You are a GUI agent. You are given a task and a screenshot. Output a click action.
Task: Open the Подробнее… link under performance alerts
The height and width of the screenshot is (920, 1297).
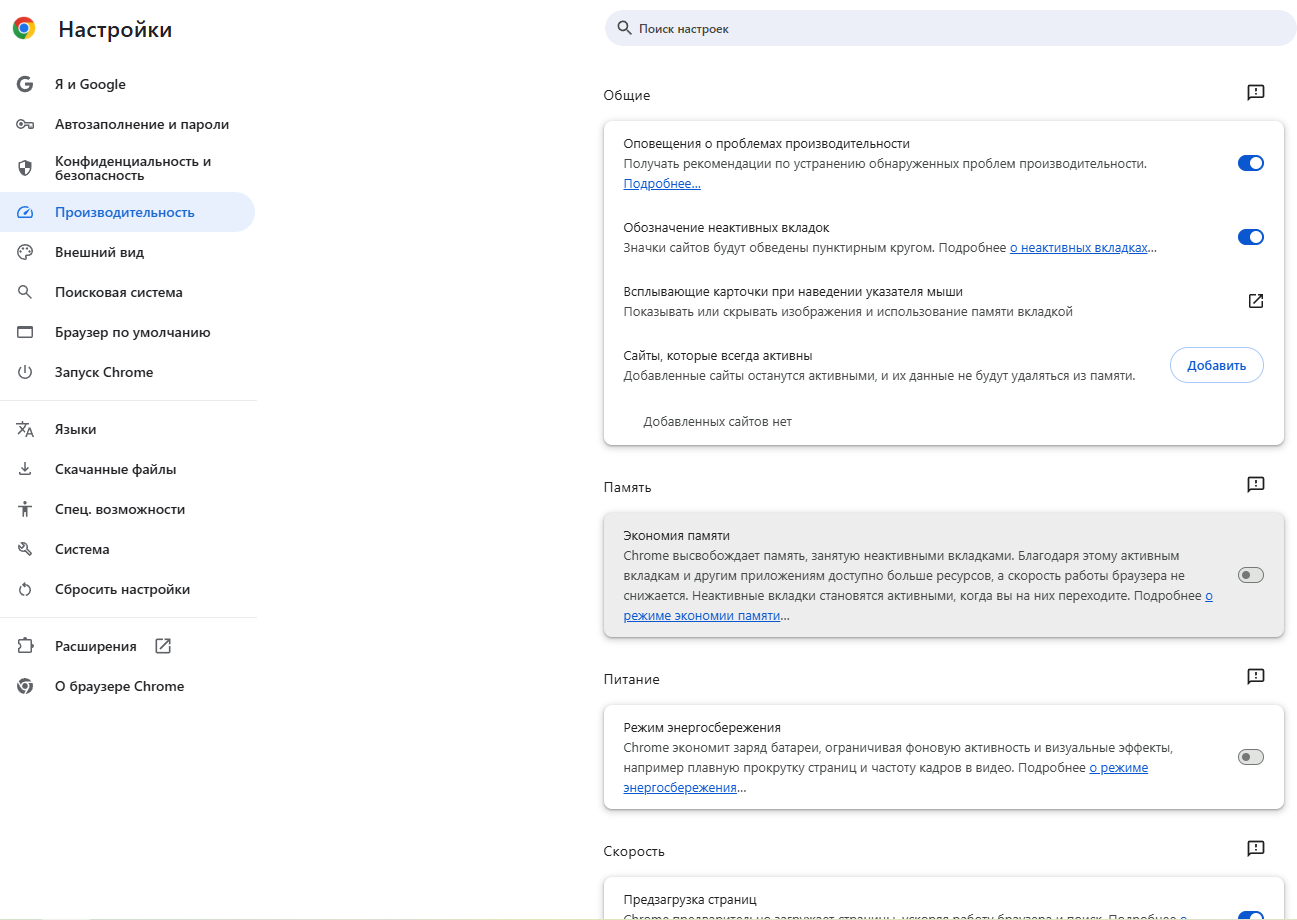pos(662,184)
